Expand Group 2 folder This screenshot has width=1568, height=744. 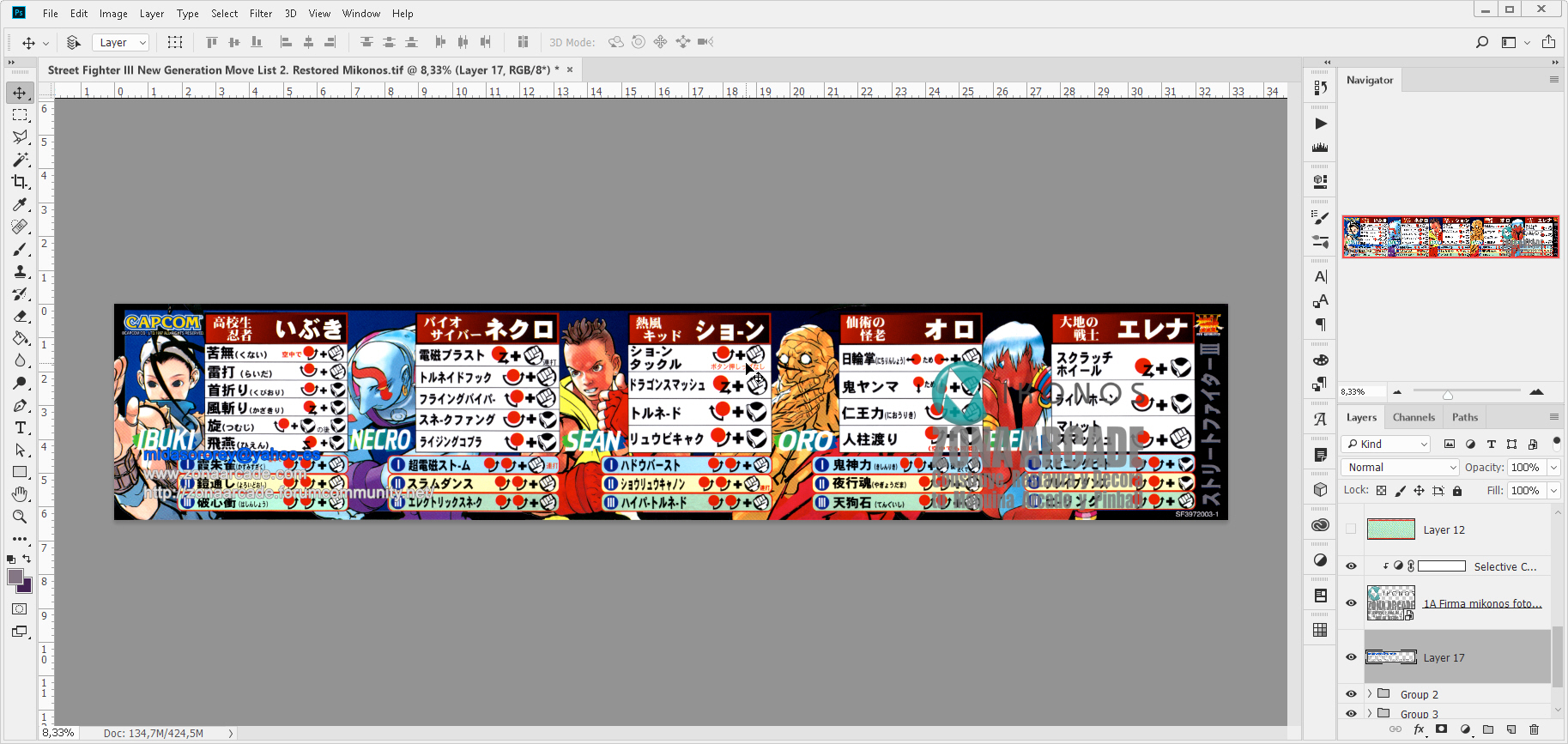click(x=1370, y=694)
